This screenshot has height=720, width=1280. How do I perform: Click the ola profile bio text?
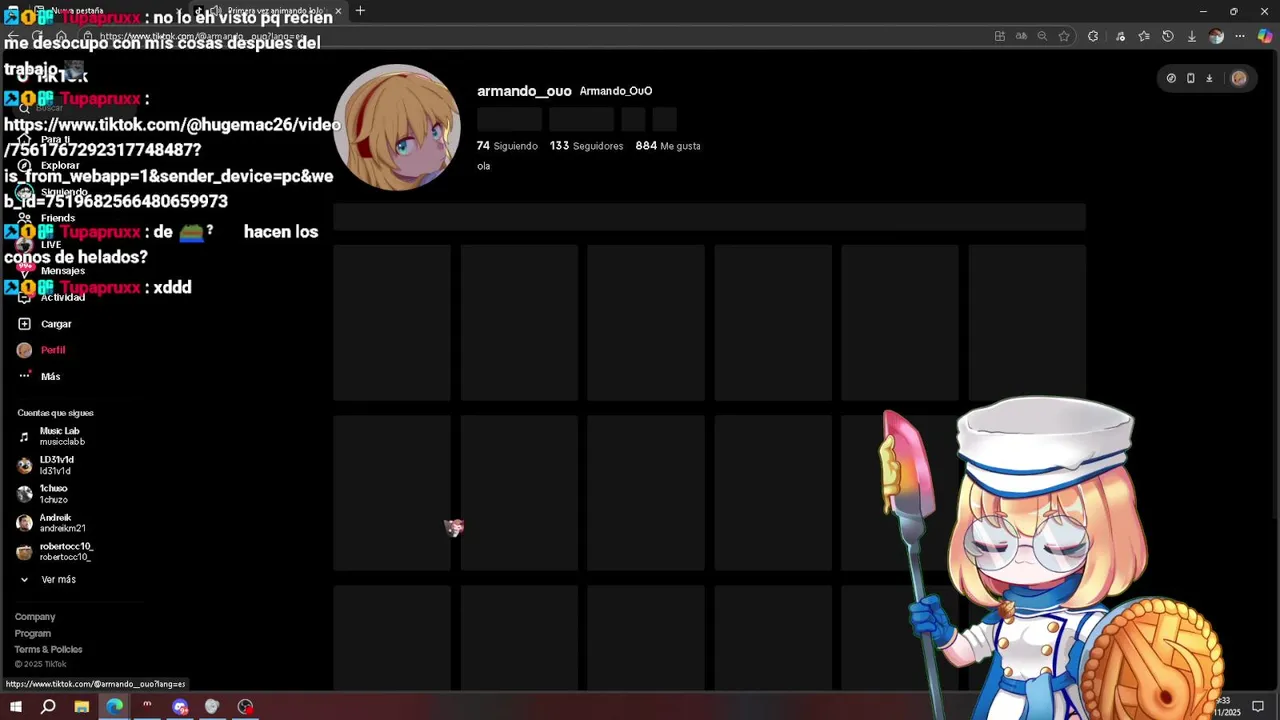coord(483,166)
